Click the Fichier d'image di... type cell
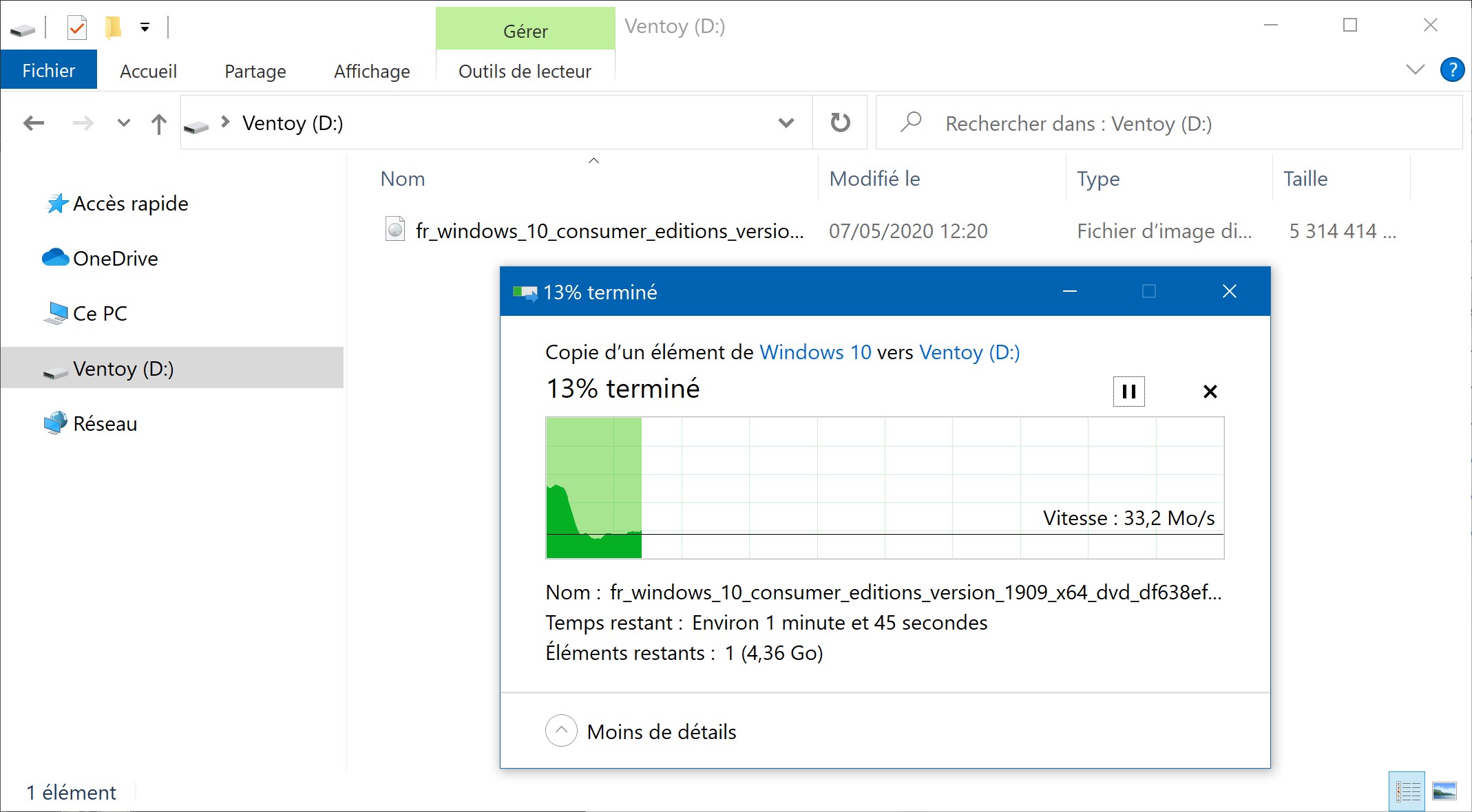 pyautogui.click(x=1164, y=231)
